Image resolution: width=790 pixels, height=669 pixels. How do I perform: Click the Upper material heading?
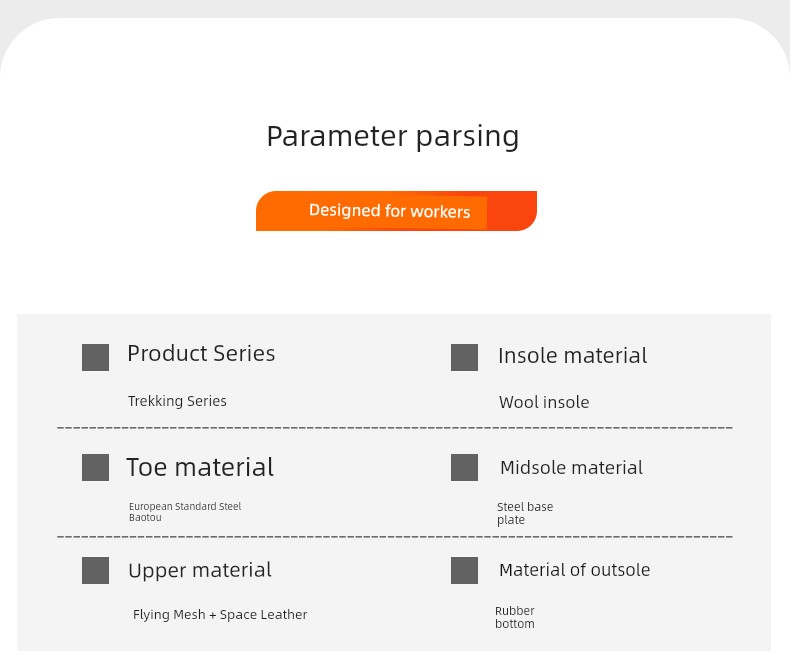[200, 570]
